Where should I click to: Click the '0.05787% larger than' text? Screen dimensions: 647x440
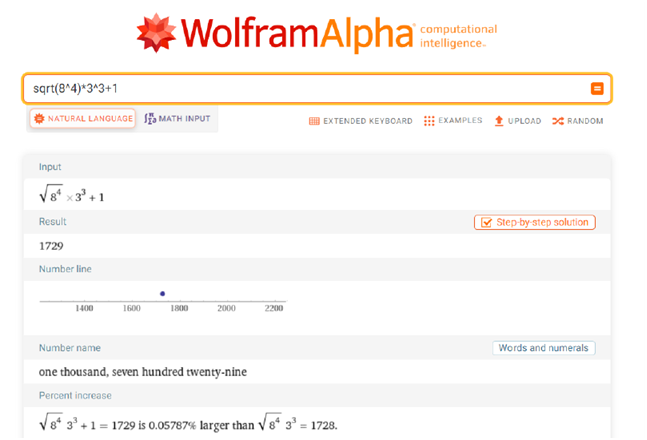click(201, 426)
